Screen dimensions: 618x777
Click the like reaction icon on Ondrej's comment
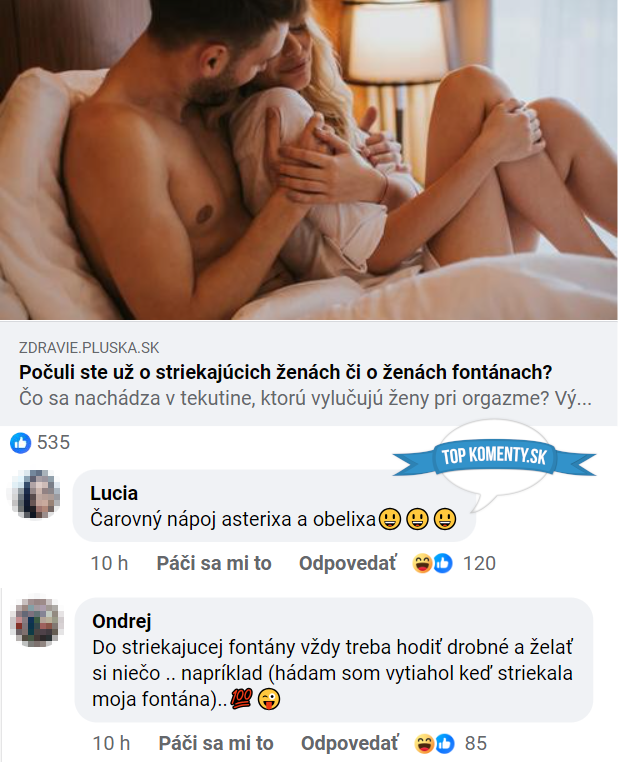(445, 743)
